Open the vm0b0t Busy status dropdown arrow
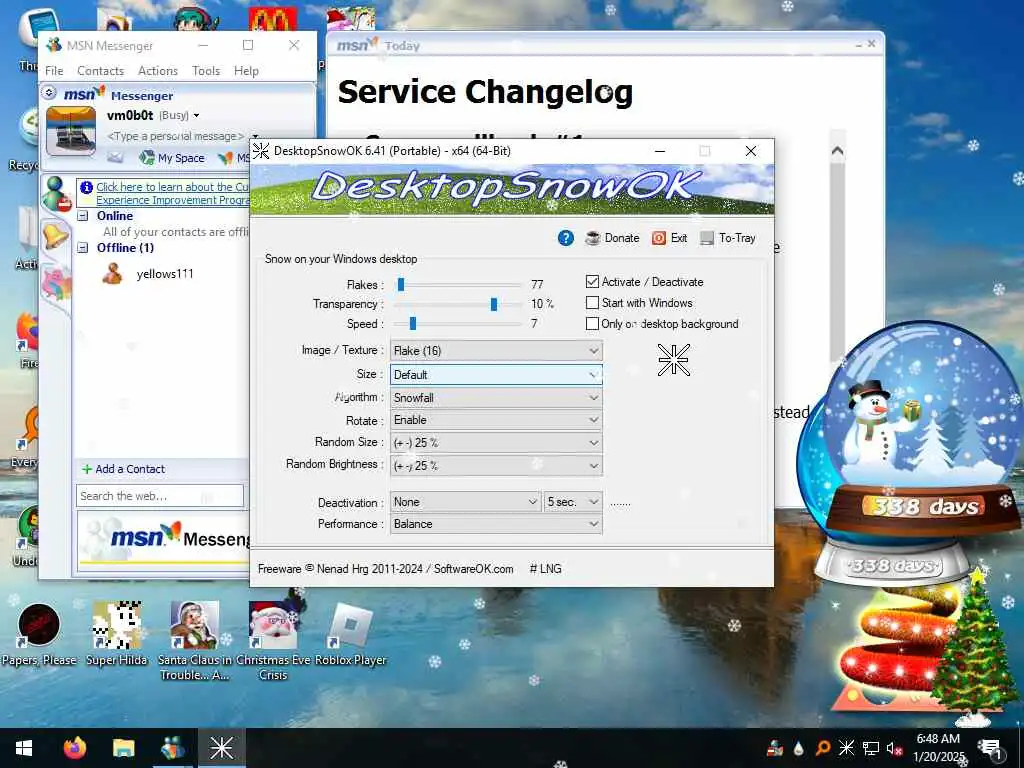This screenshot has width=1024, height=768. 196,116
